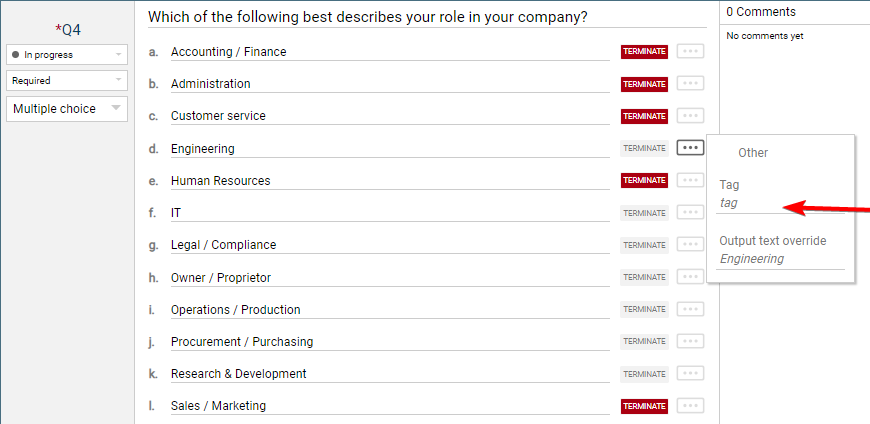Screen dimensions: 870x424
Task: Disable TERMINATE on Accounting / Finance
Action: coord(644,52)
